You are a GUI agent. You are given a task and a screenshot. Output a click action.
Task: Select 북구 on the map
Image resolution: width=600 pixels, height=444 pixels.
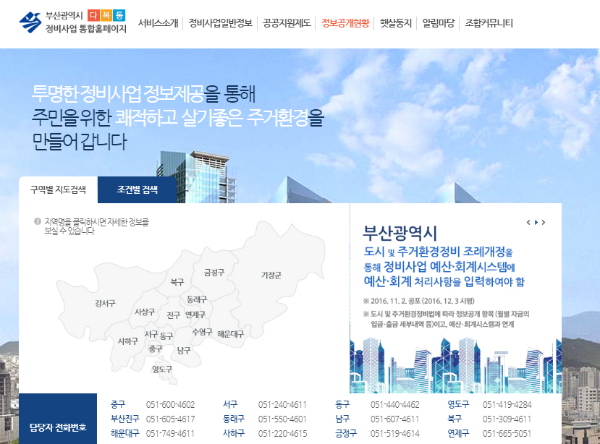pyautogui.click(x=177, y=282)
